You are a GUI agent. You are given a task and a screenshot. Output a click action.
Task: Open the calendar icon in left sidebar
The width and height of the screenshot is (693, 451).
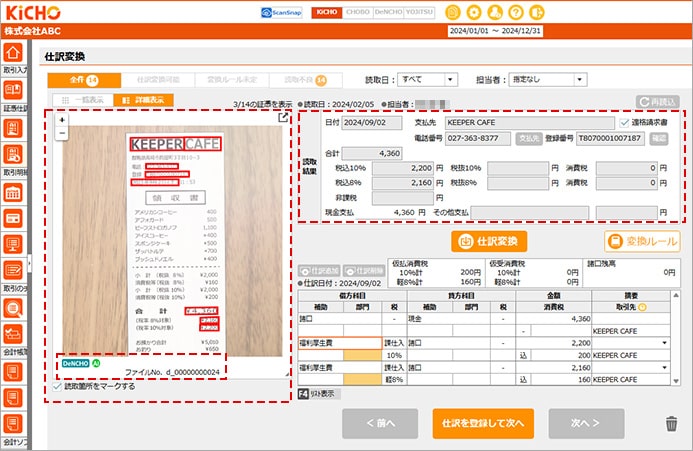coord(13,193)
